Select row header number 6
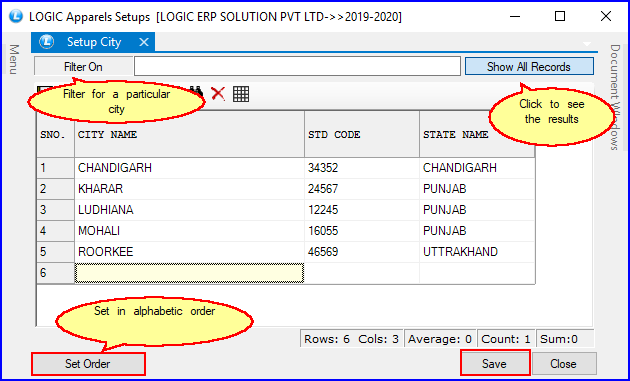Viewport: 630px width, 381px height. 55,273
